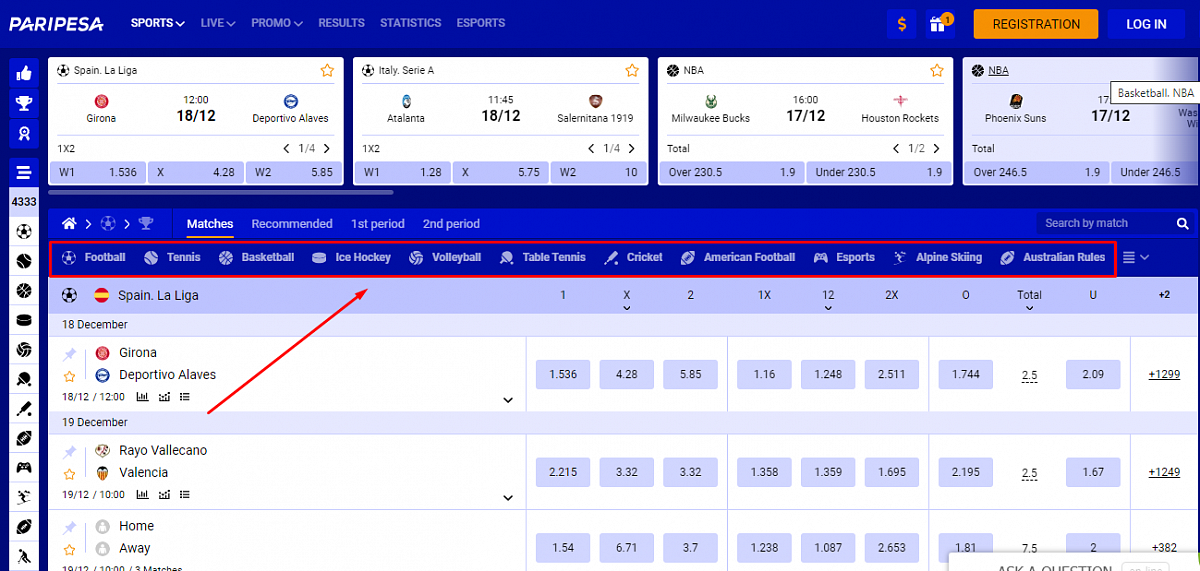Click the featured cards horizontal scrollbar
The width and height of the screenshot is (1200, 571).
221,192
